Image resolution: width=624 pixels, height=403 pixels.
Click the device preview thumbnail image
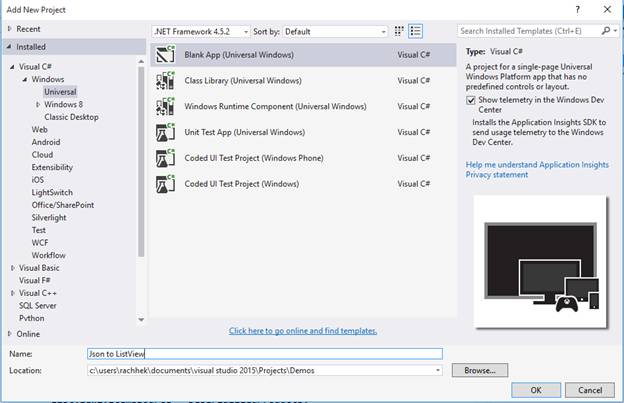point(540,262)
